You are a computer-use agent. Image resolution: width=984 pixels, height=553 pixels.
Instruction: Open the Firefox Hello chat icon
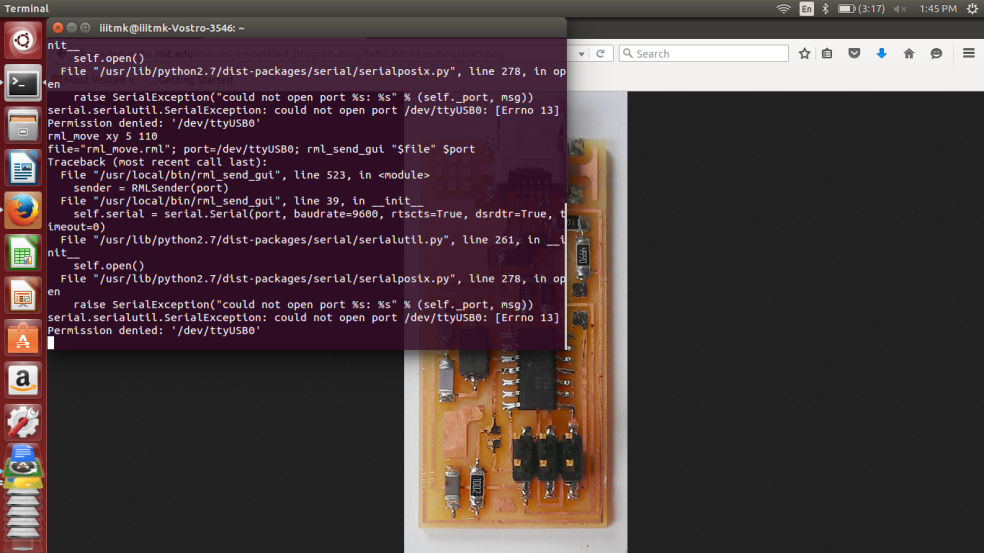(936, 53)
